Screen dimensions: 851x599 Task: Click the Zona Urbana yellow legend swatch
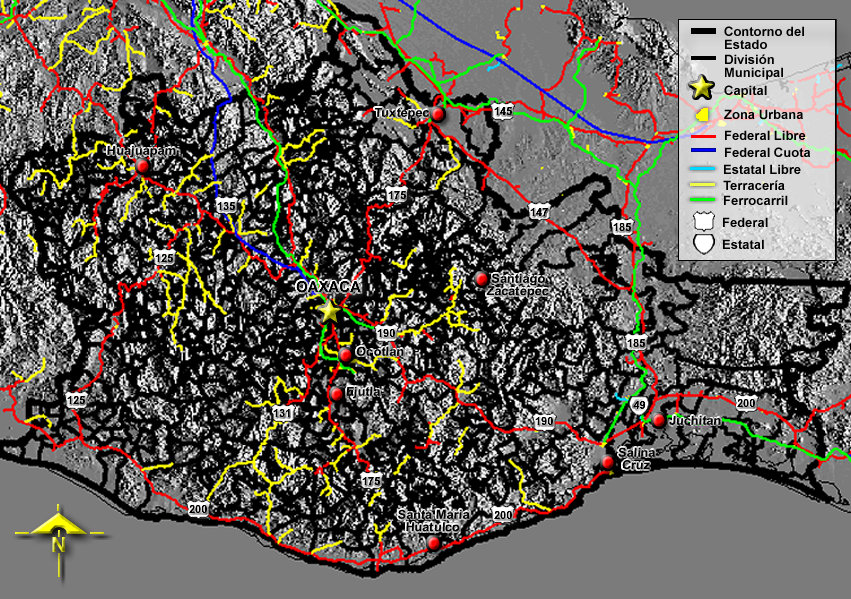(x=702, y=114)
